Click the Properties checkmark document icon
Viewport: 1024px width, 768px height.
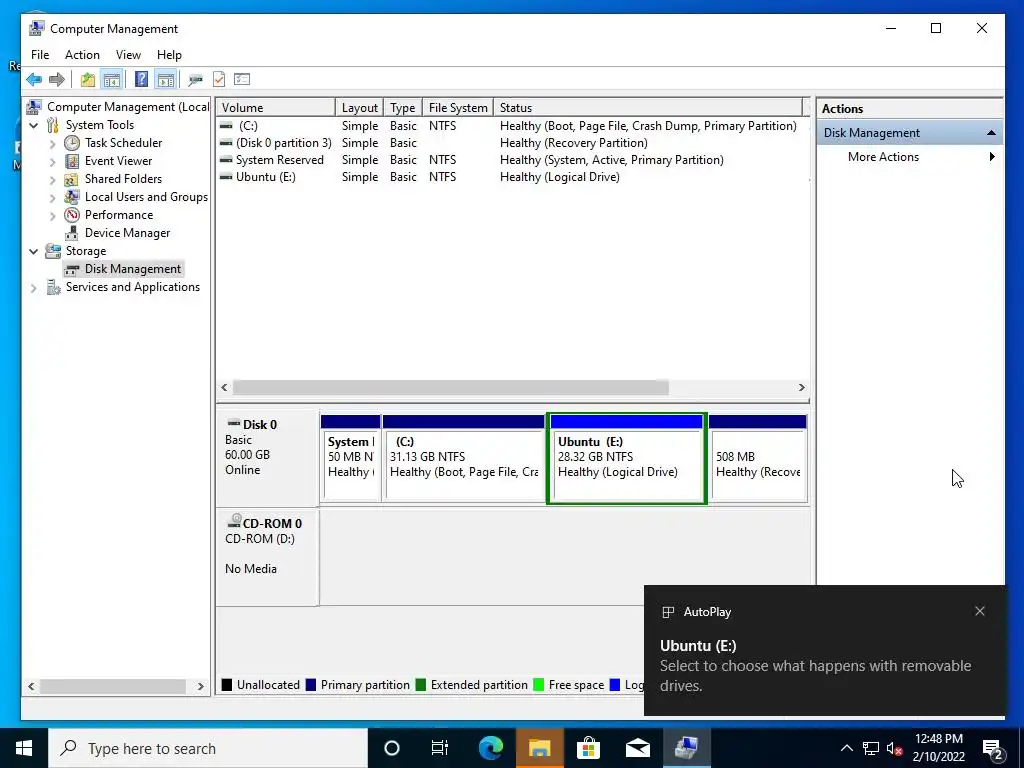219,80
